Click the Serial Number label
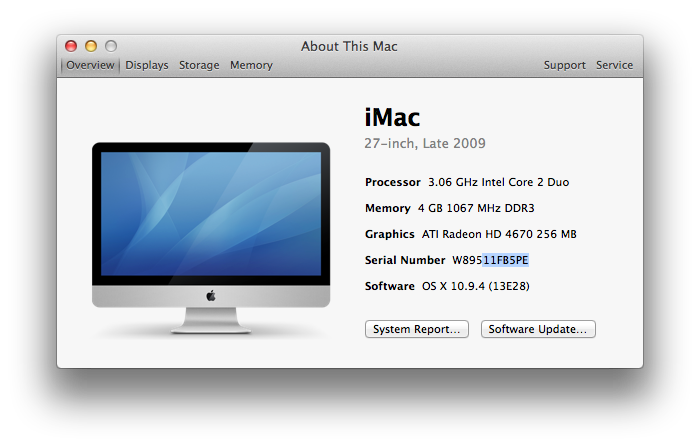The height and width of the screenshot is (447, 700). pyautogui.click(x=405, y=260)
